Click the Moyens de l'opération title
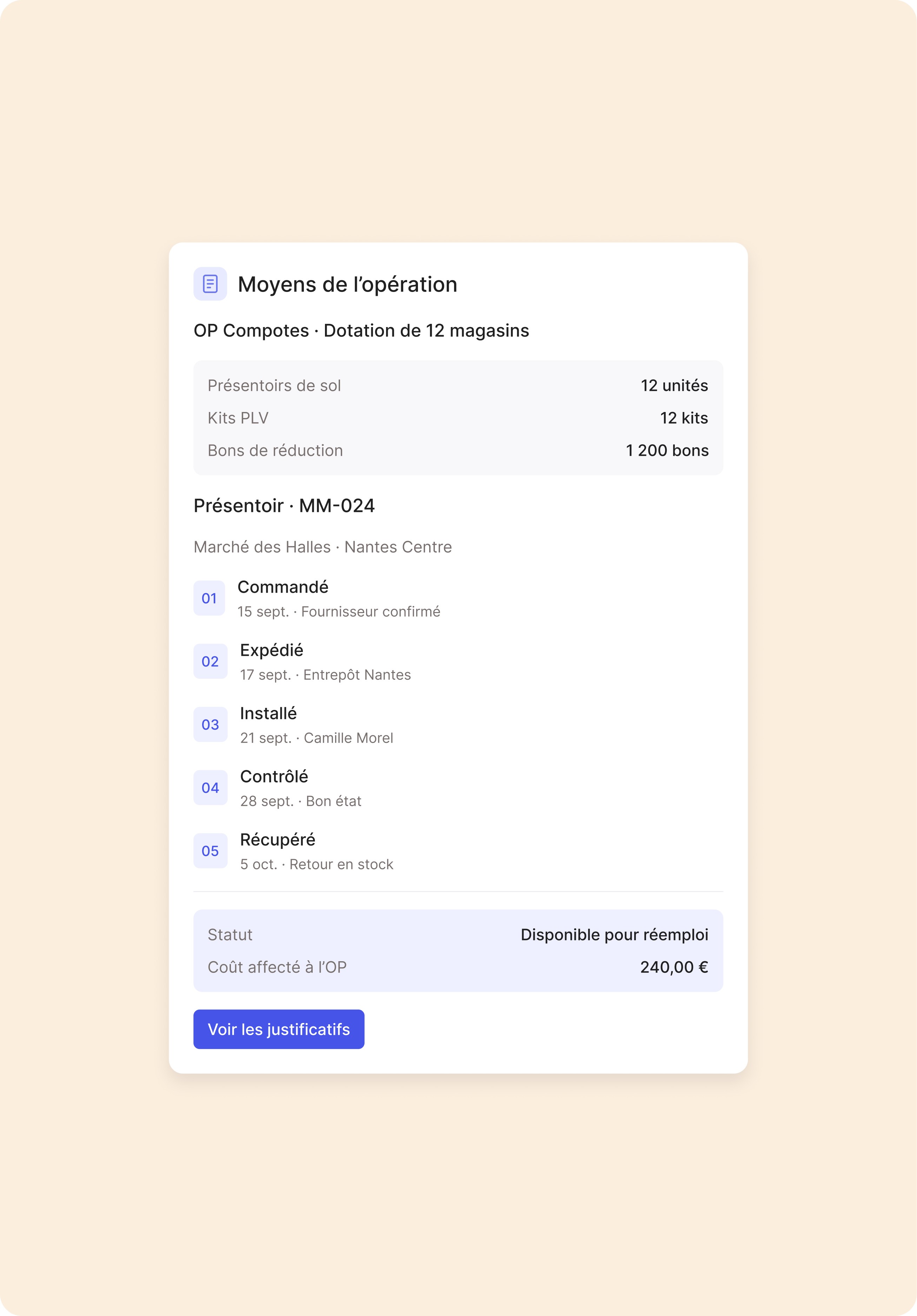The image size is (917, 1316). (347, 284)
